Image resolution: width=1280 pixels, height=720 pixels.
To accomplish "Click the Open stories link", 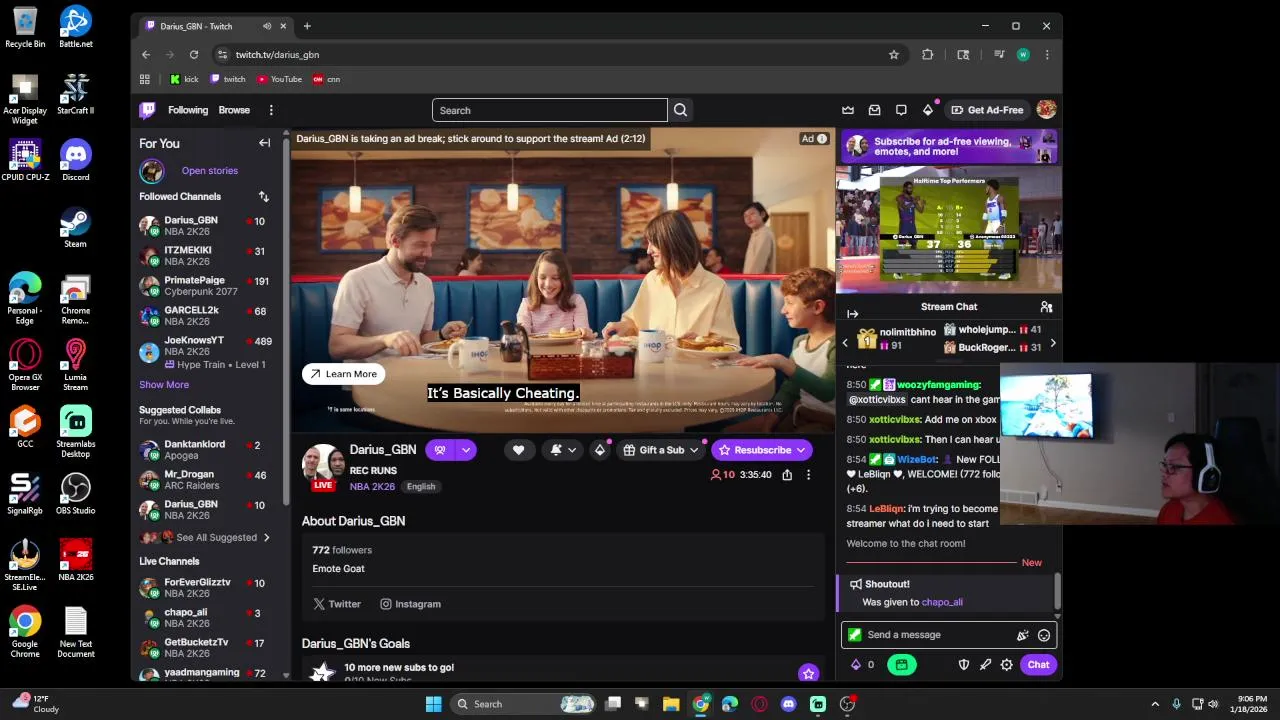I will pos(210,171).
